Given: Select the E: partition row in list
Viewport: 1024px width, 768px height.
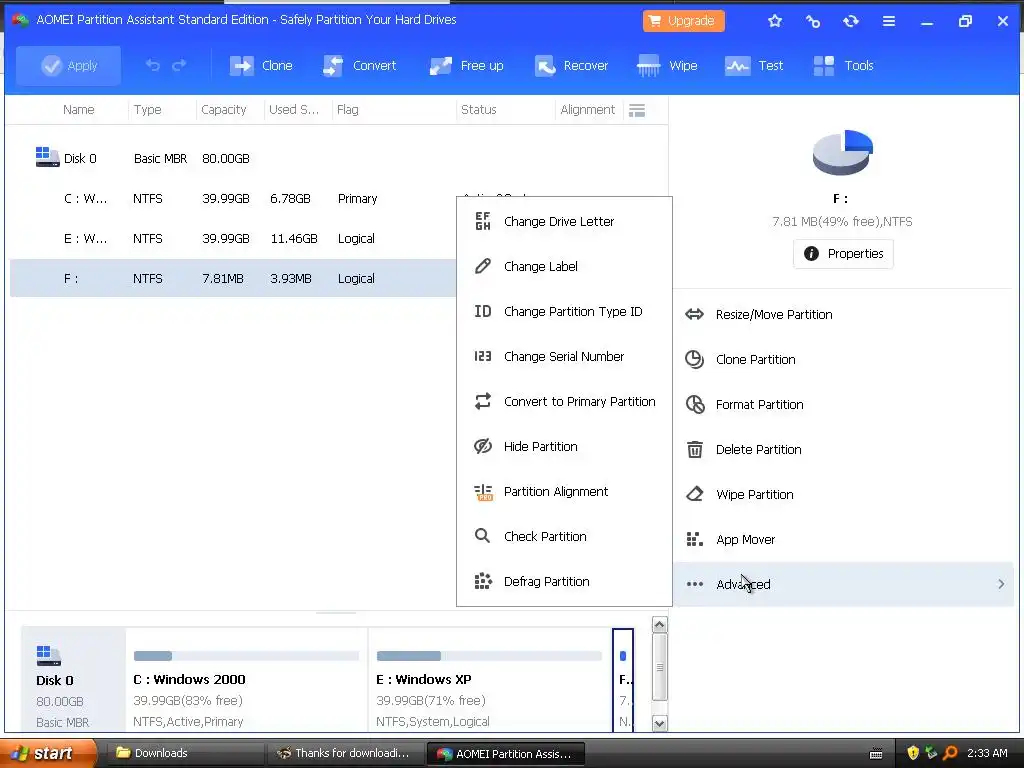Looking at the screenshot, I should 232,238.
